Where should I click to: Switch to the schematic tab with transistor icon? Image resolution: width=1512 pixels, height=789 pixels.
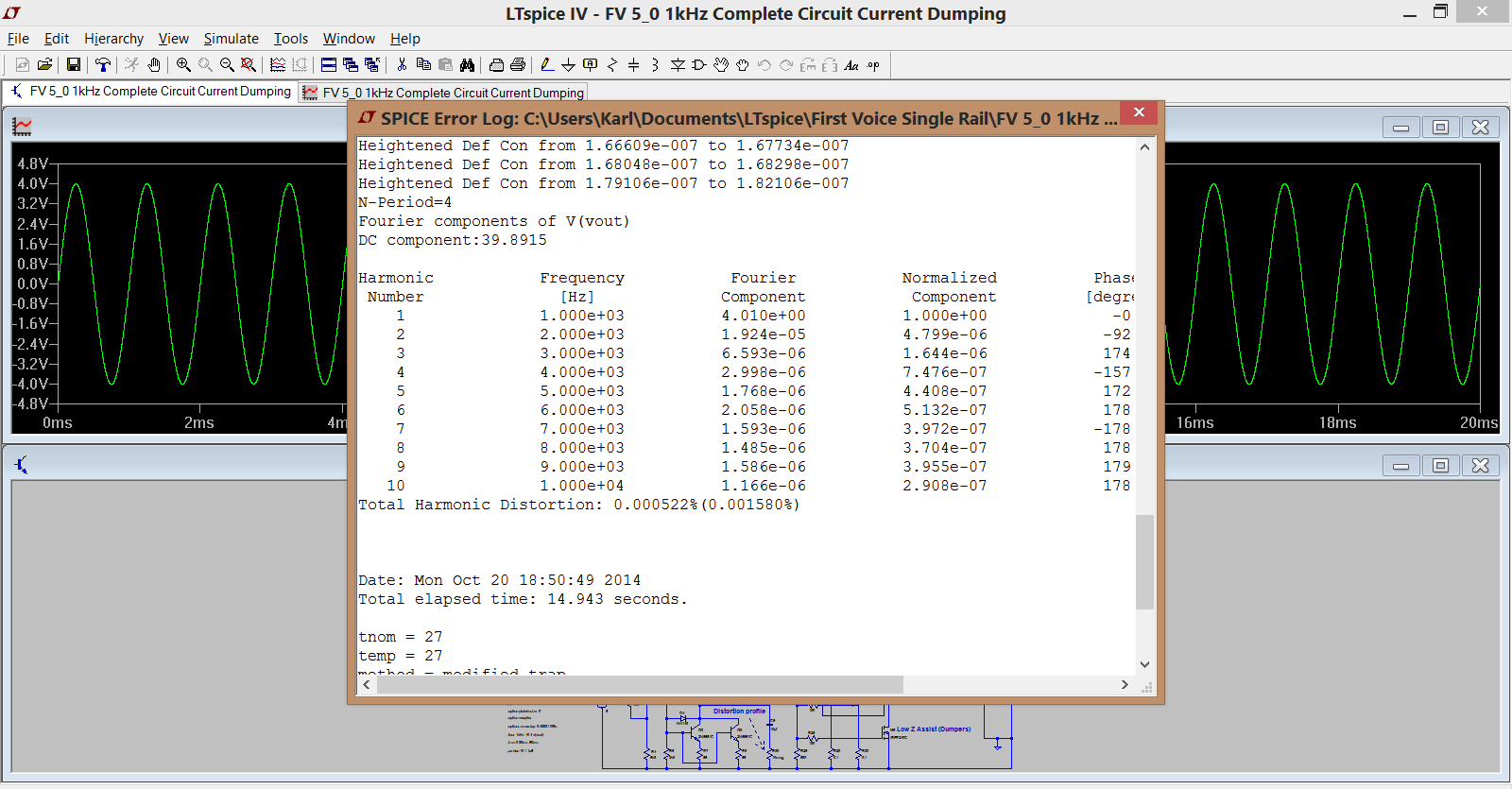(150, 92)
